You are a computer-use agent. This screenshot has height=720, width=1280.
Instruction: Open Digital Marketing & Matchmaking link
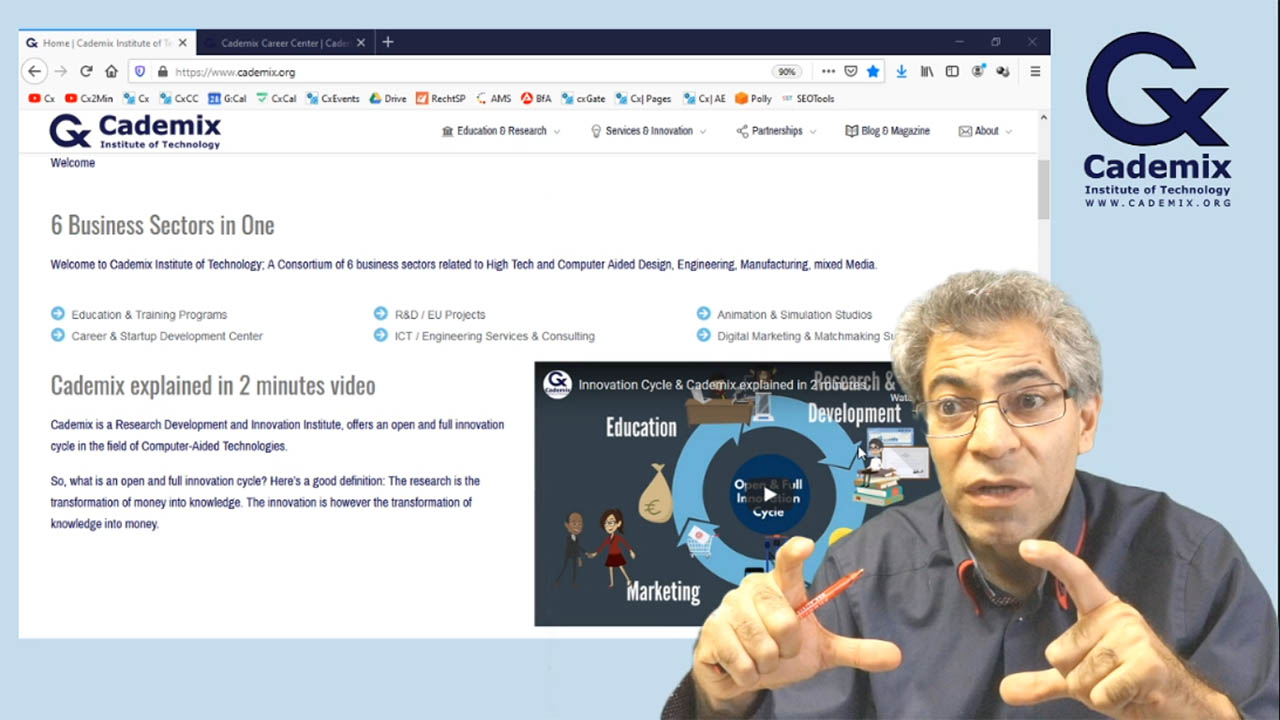(805, 336)
